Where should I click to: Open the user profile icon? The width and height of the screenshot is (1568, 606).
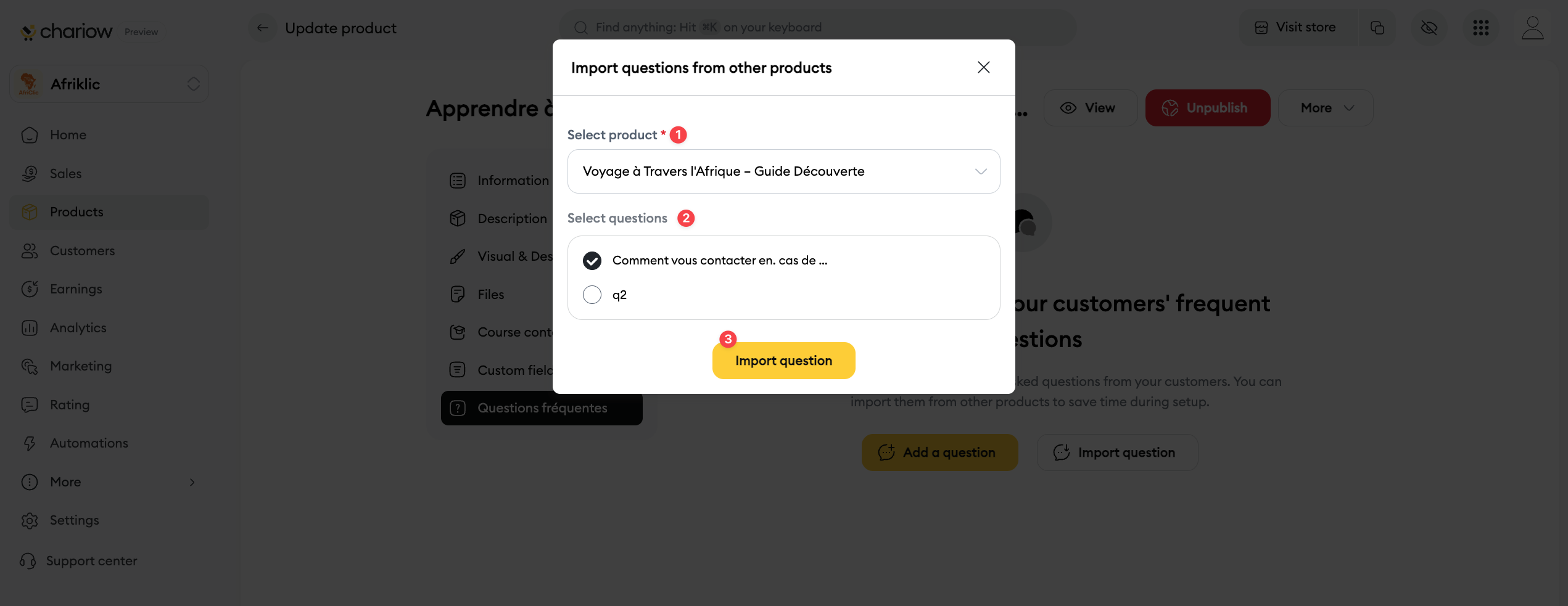pyautogui.click(x=1532, y=28)
